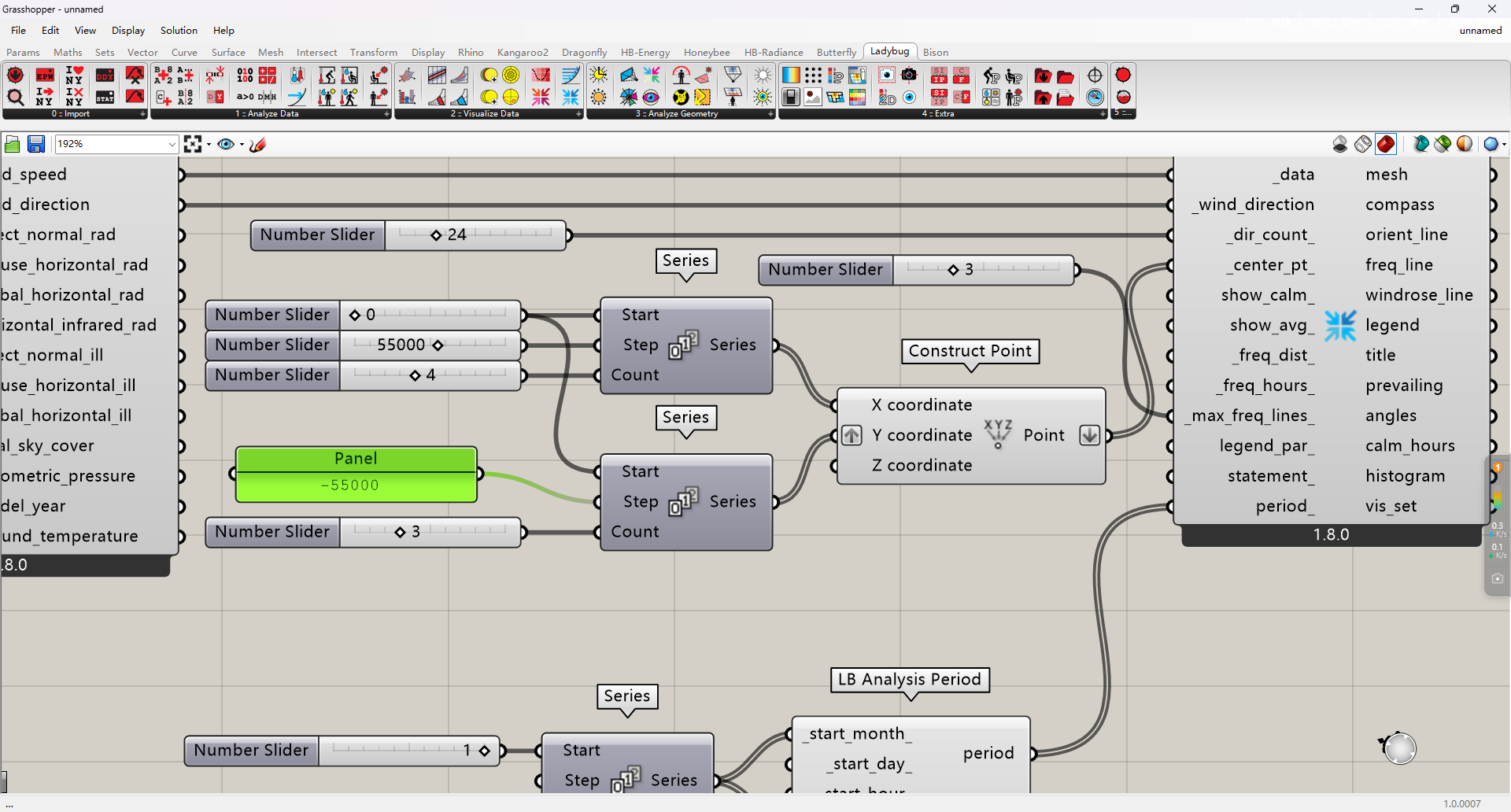The height and width of the screenshot is (812, 1511).
Task: Click the start_month_ input of LB Analysis Period
Action: (x=857, y=733)
